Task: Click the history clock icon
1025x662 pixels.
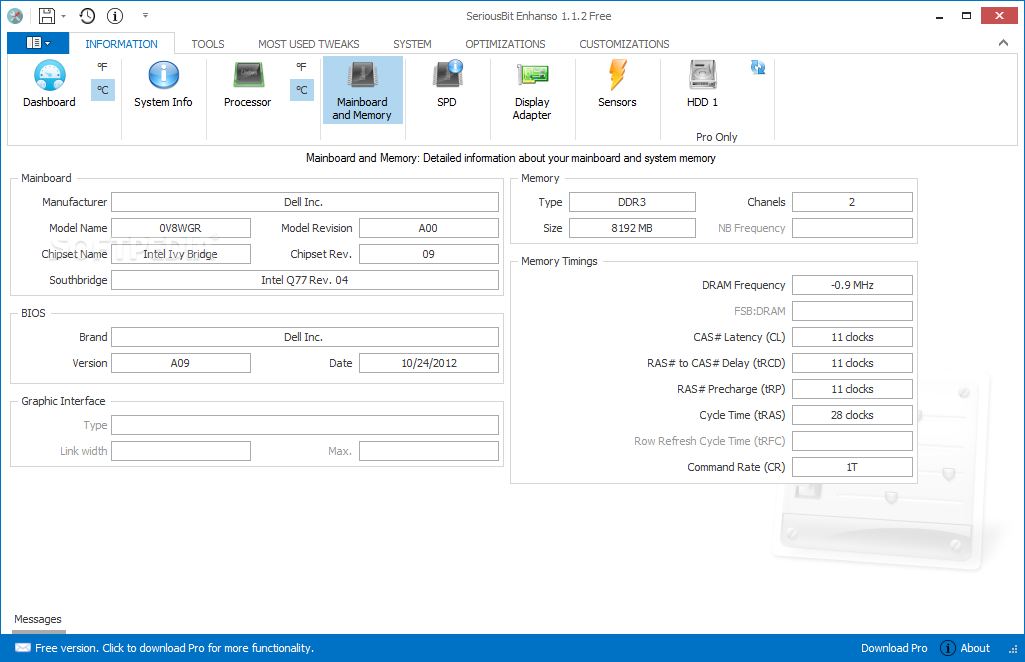Action: [x=87, y=16]
